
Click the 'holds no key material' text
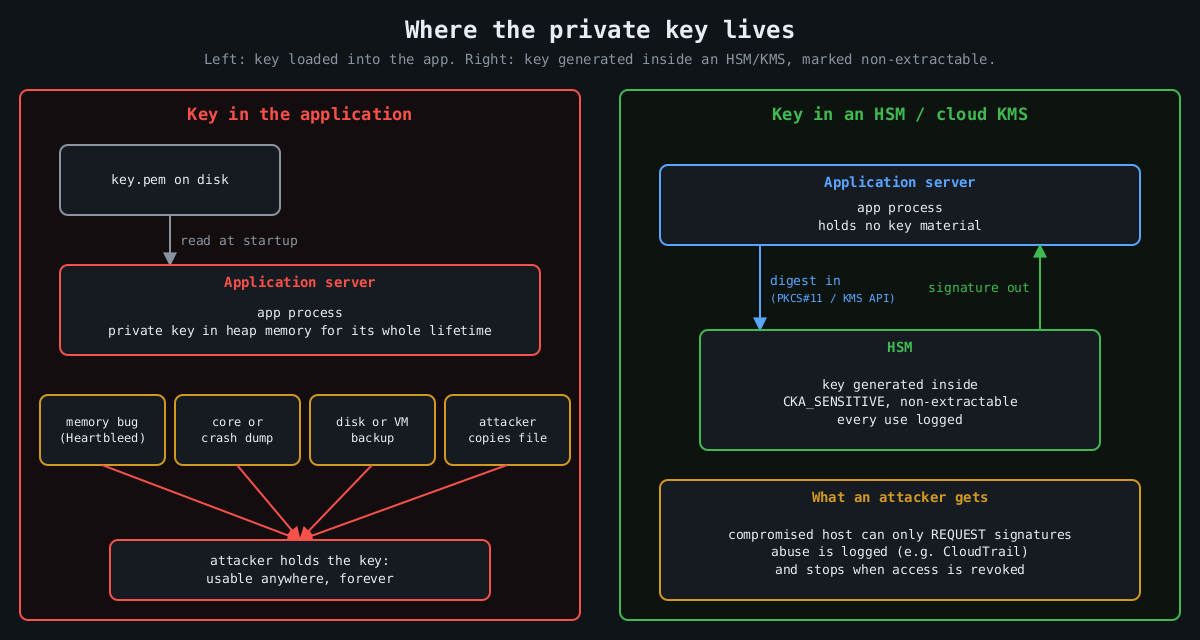point(900,225)
